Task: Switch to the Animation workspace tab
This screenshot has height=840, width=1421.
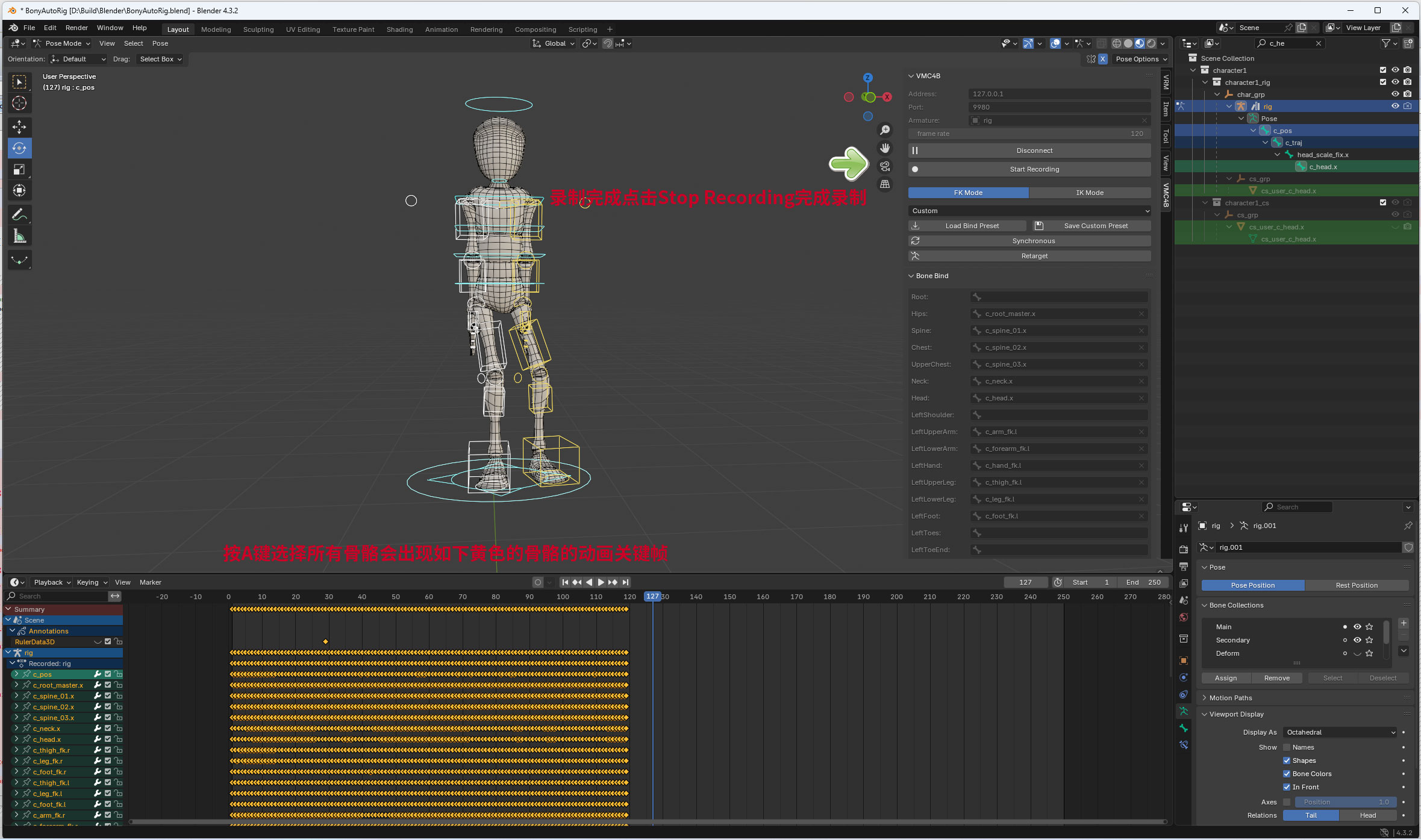Action: [441, 30]
